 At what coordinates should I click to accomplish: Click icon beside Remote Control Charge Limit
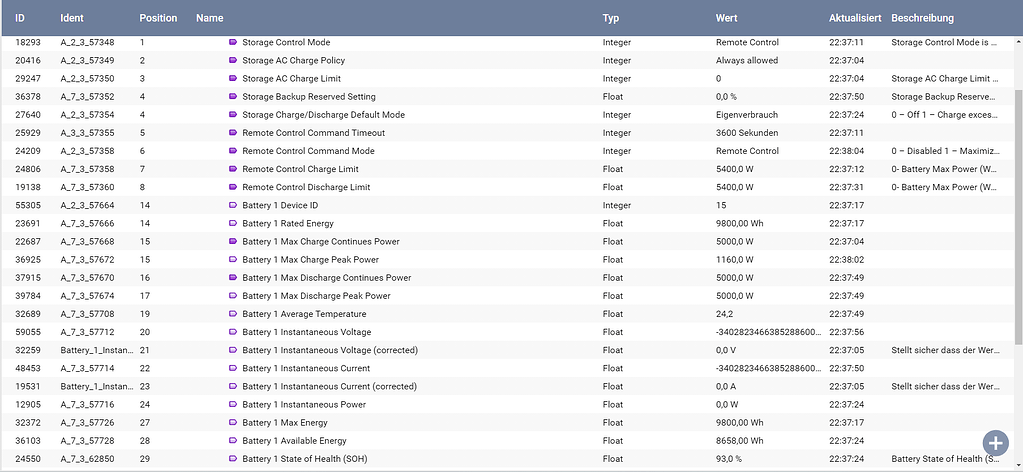(x=233, y=169)
